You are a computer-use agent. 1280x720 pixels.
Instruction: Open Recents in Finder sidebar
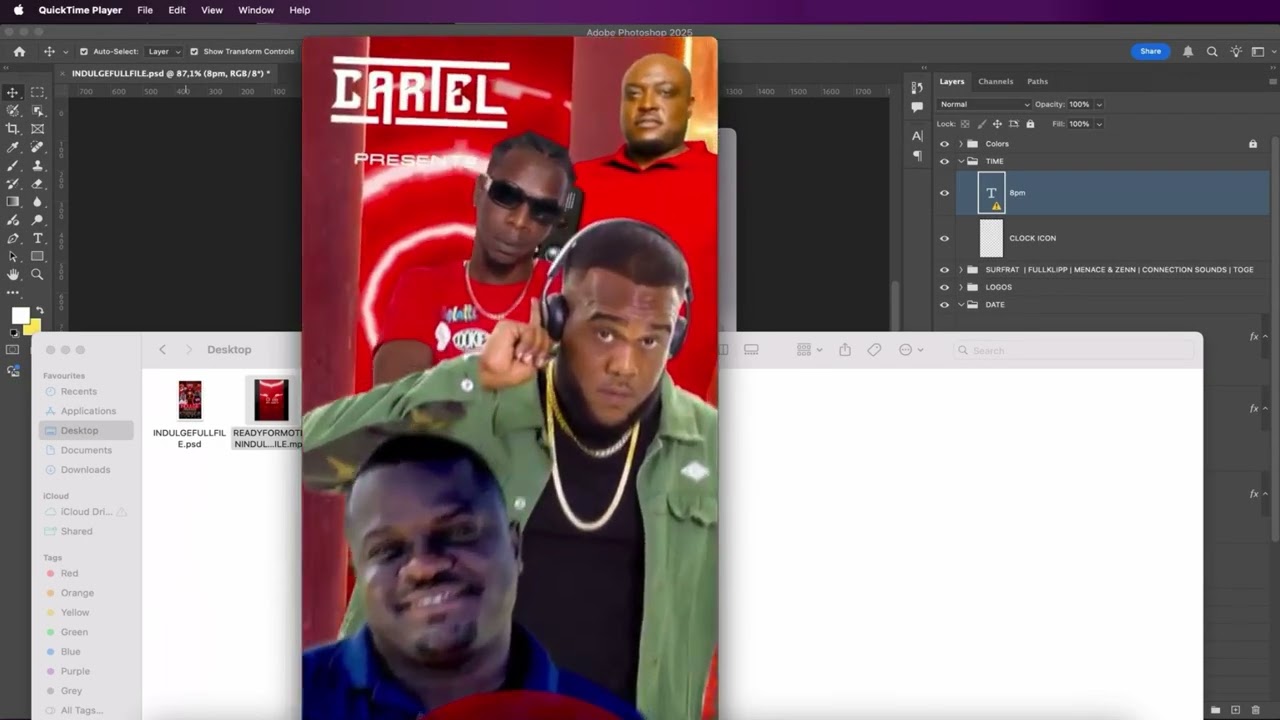pyautogui.click(x=78, y=391)
